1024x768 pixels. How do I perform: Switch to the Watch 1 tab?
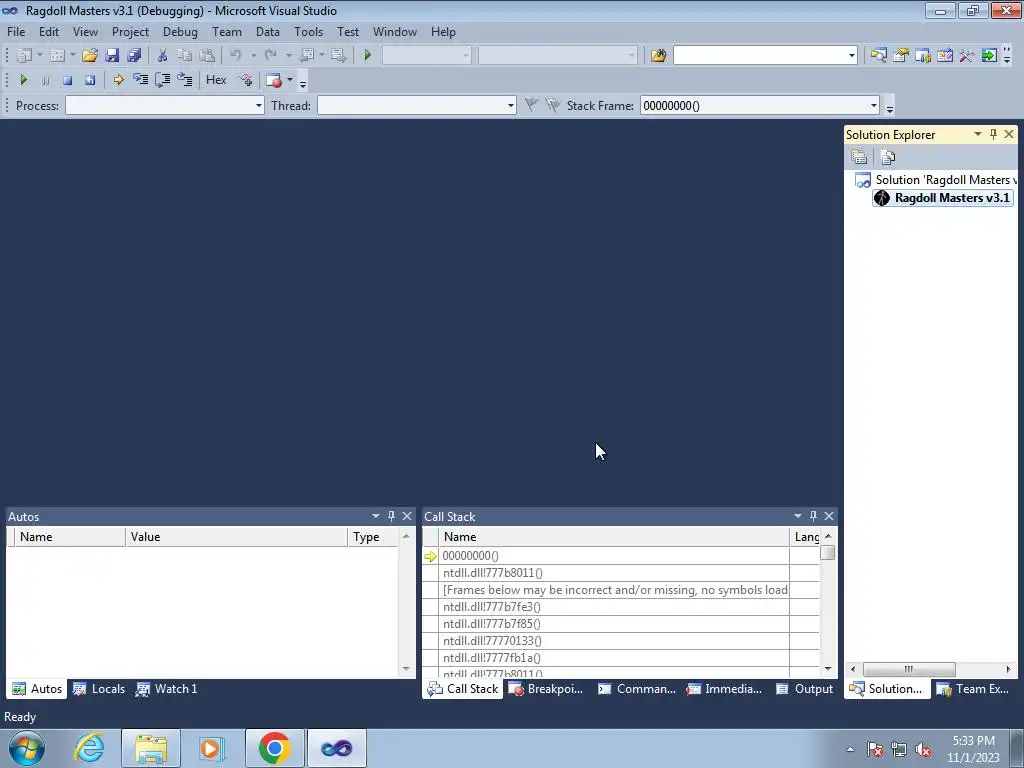[167, 689]
